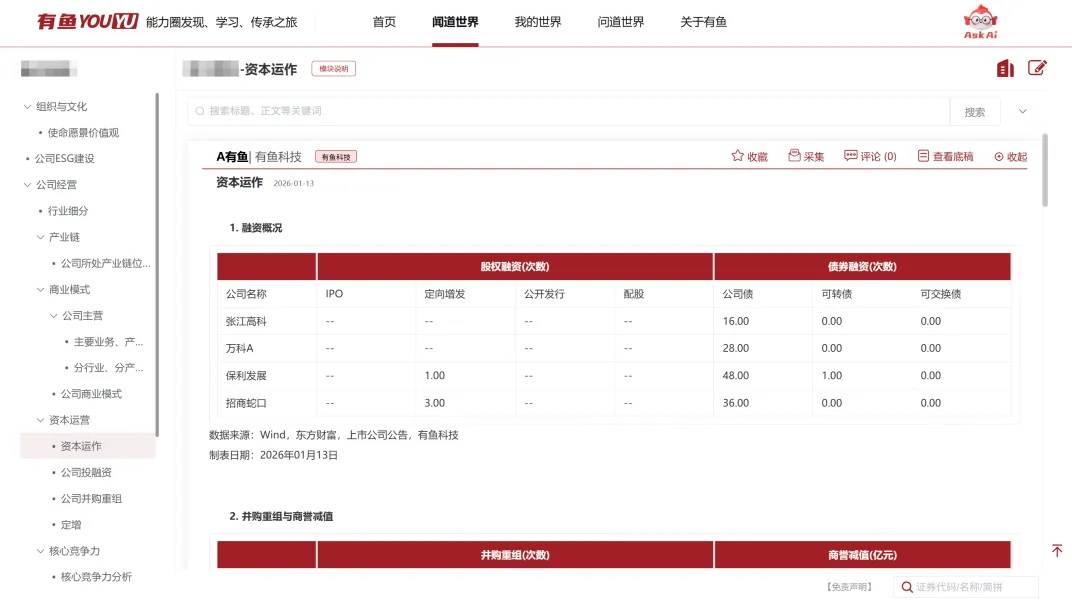Click 商誉减值(亿元) table header
Screen dimensions: 1072x601
pyautogui.click(x=862, y=555)
